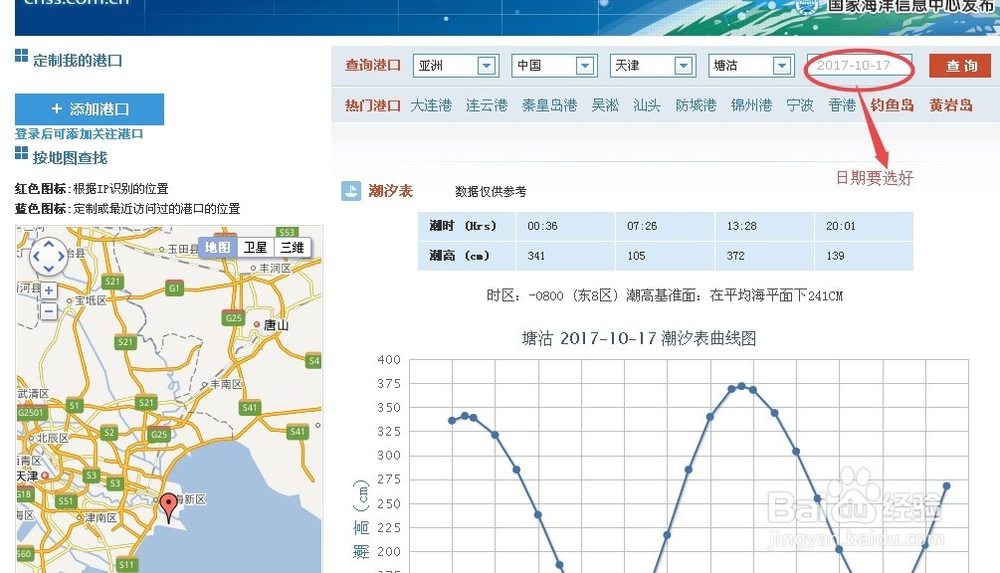Open the 大连港 hot port link
This screenshot has height=573, width=1000.
[431, 105]
